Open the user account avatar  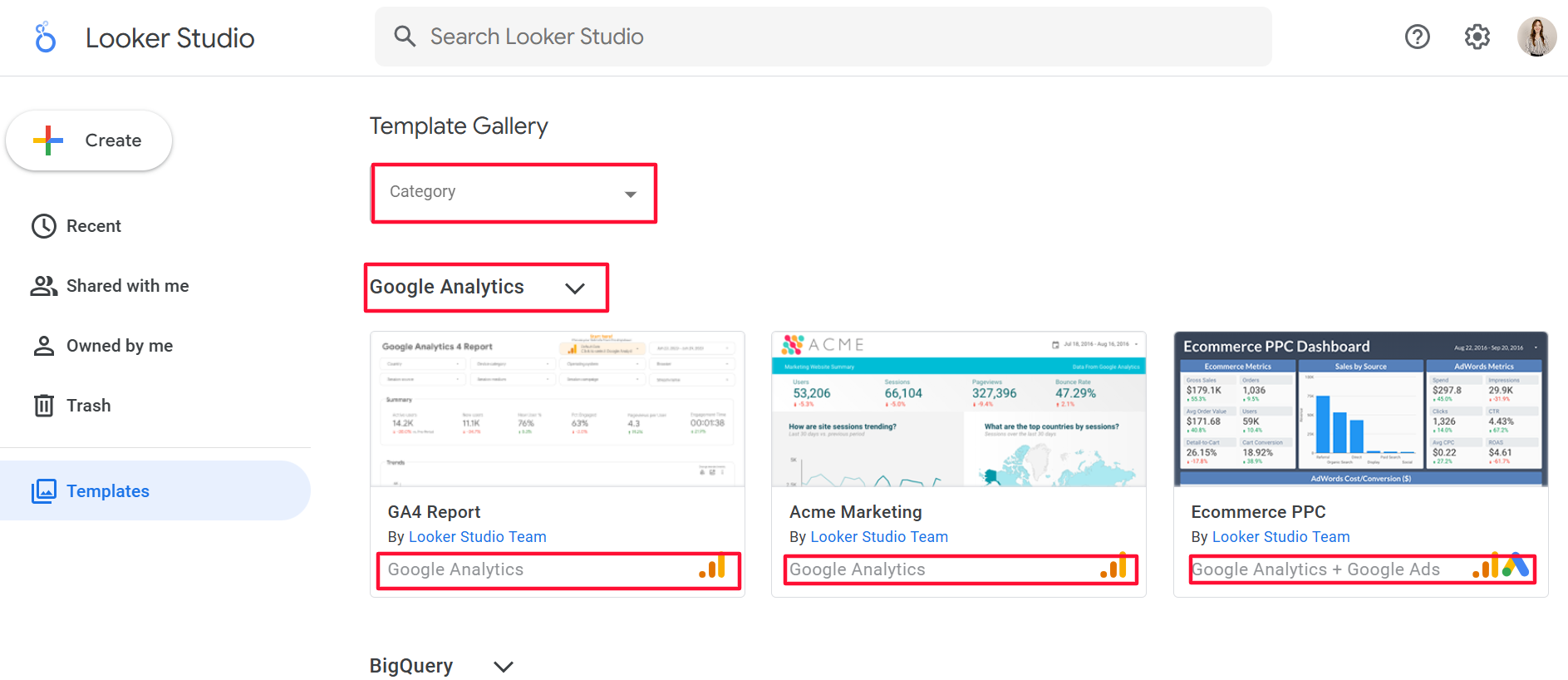pos(1536,37)
